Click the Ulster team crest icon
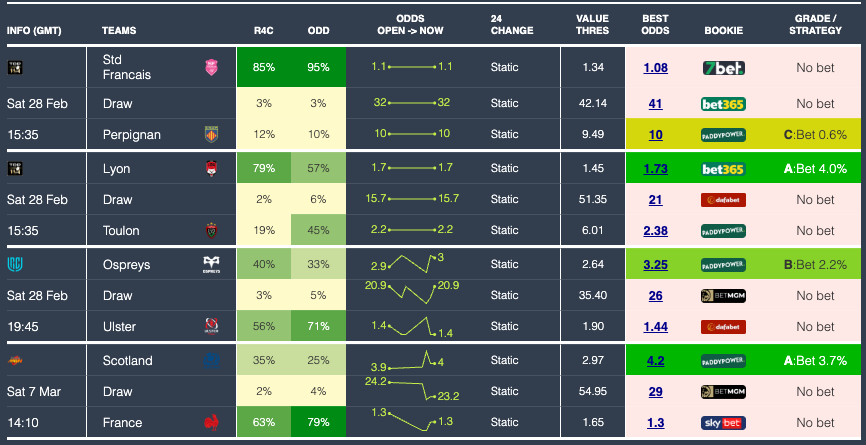This screenshot has height=445, width=866. [x=212, y=328]
